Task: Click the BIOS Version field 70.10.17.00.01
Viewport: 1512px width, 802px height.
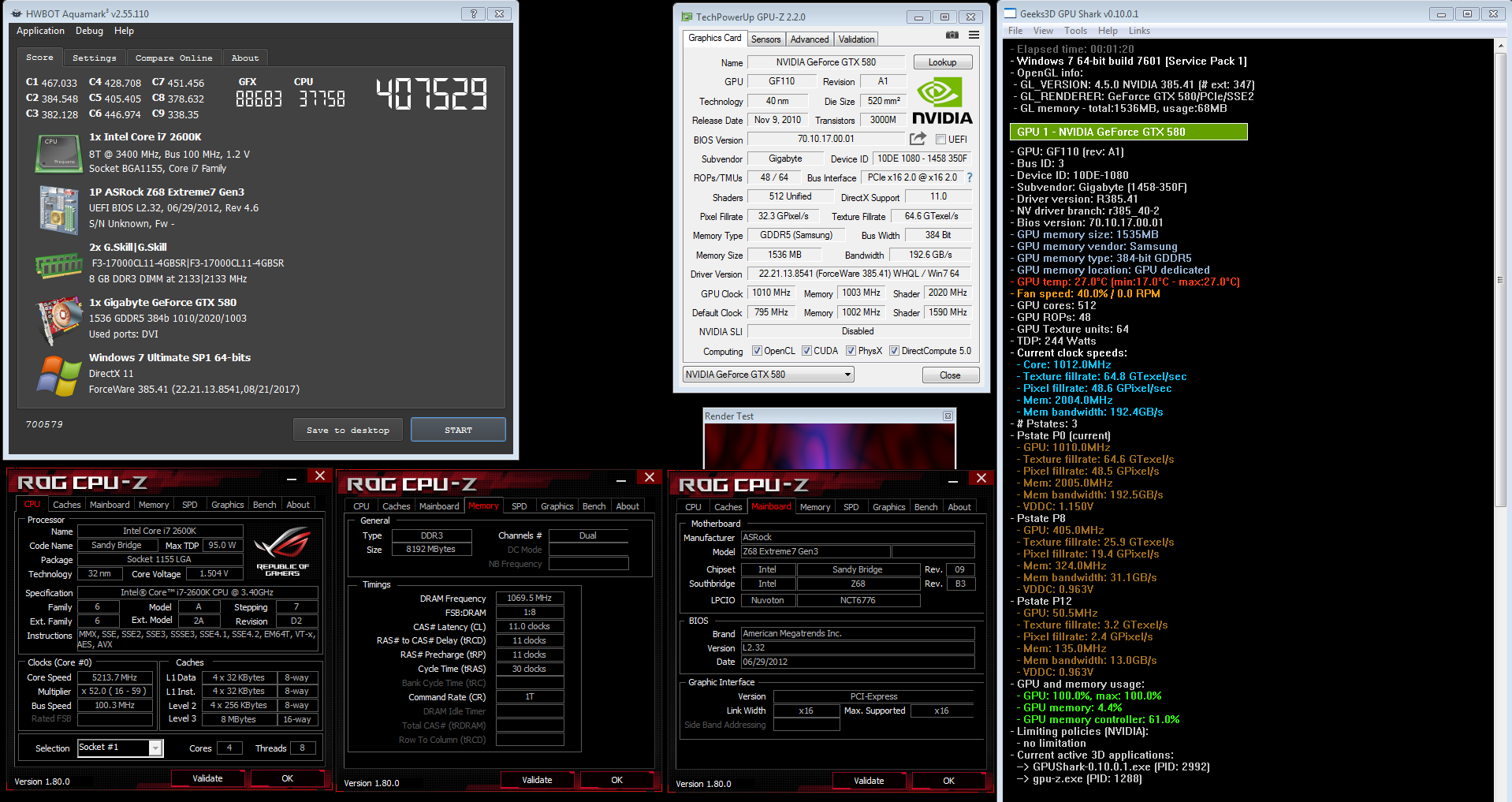Action: (x=825, y=139)
